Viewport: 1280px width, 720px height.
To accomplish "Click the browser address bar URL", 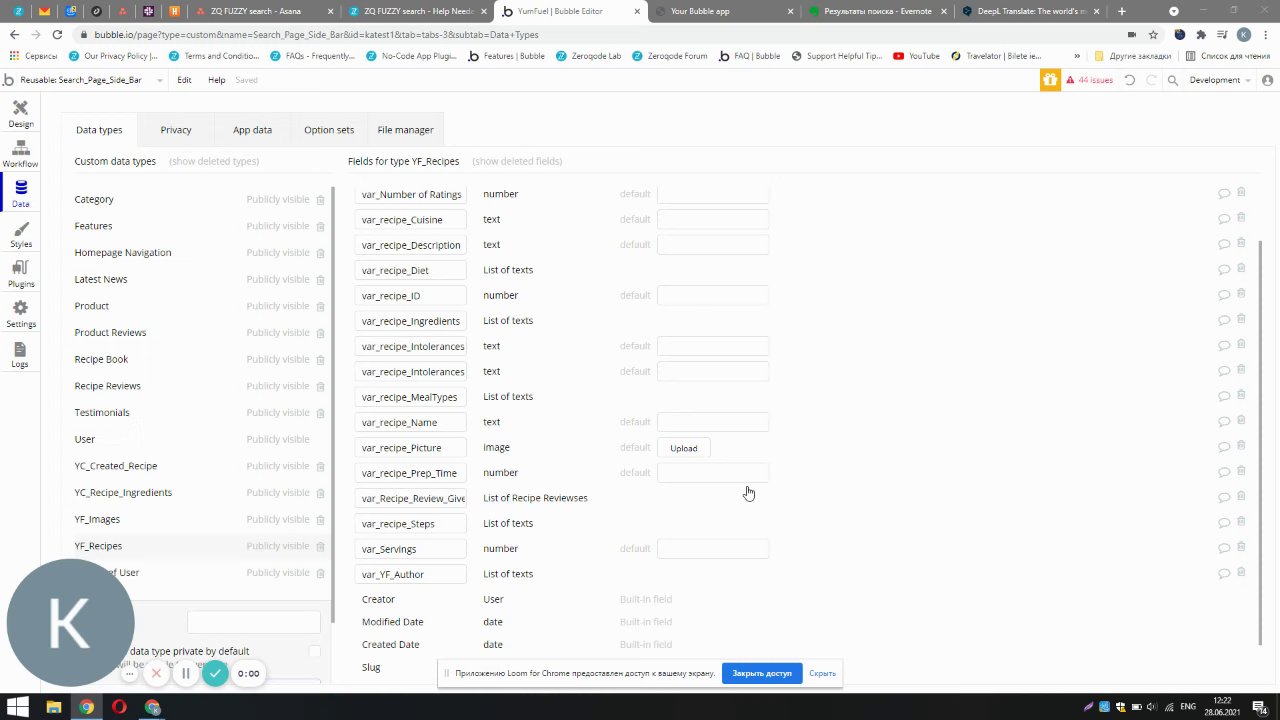I will tap(316, 34).
